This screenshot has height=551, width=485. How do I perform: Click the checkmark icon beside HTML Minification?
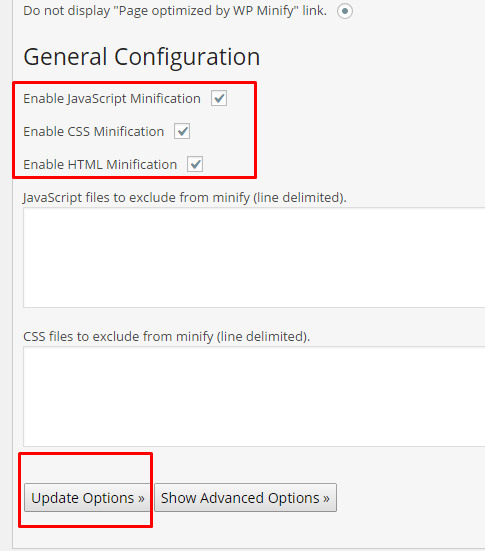tap(195, 164)
